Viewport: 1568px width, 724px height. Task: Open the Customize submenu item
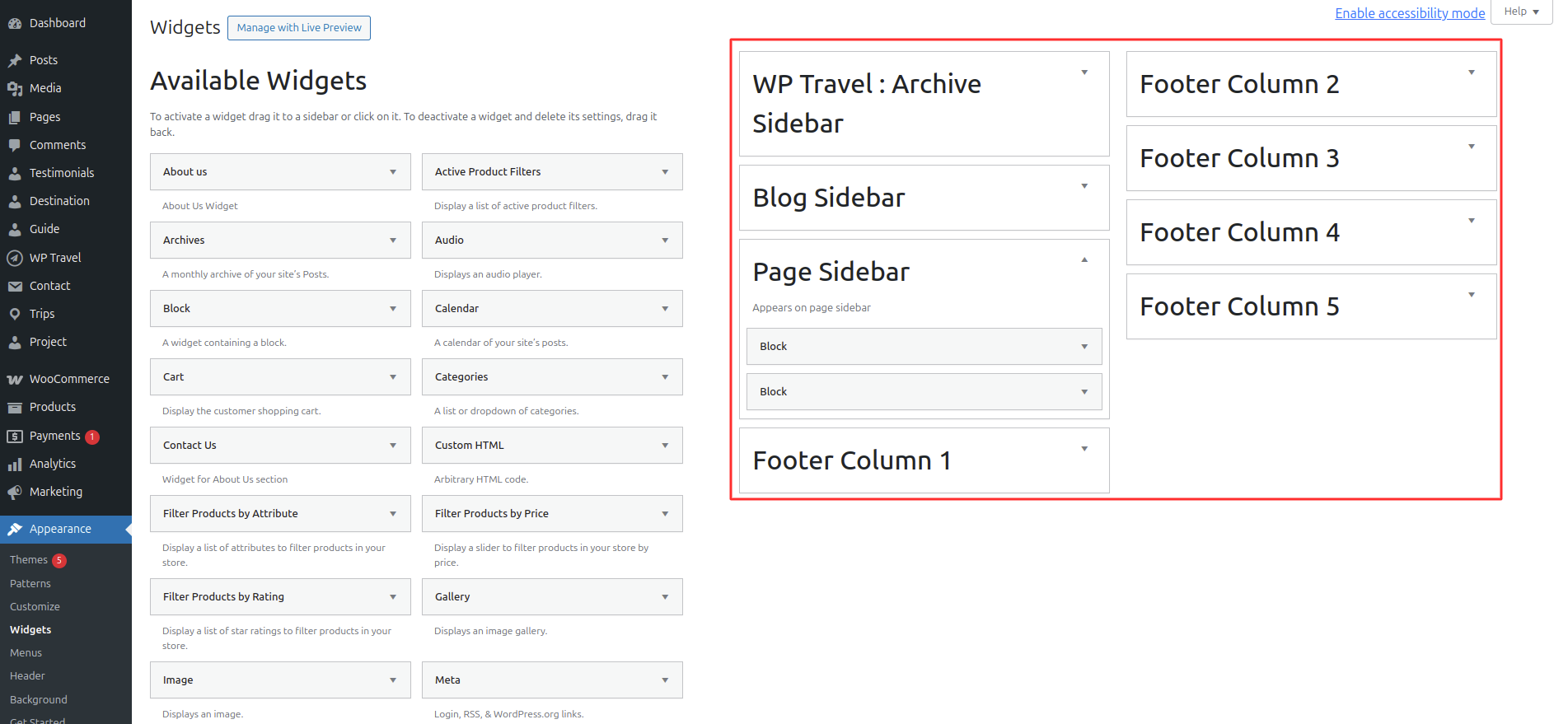35,606
